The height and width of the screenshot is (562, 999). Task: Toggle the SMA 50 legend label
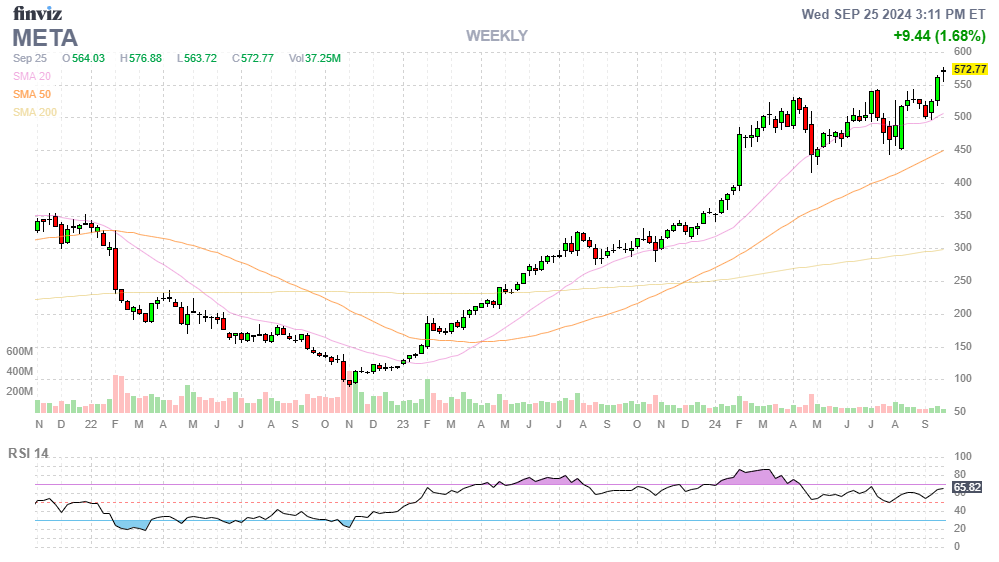(x=32, y=94)
